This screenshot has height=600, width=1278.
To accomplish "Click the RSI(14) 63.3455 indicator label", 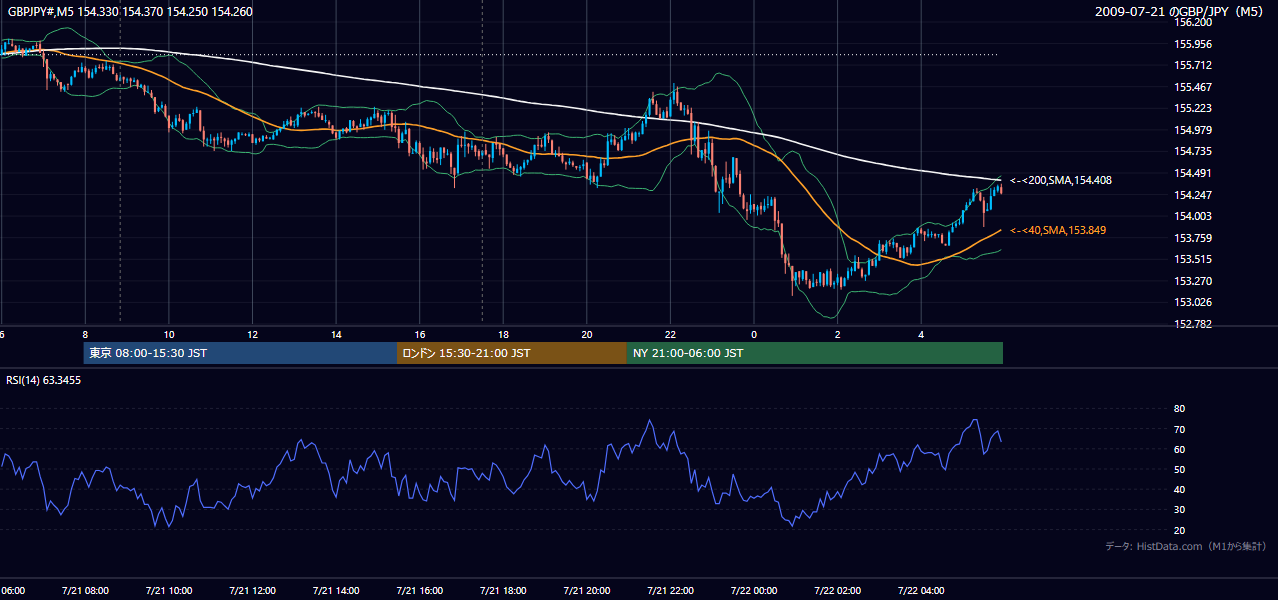I will click(44, 380).
